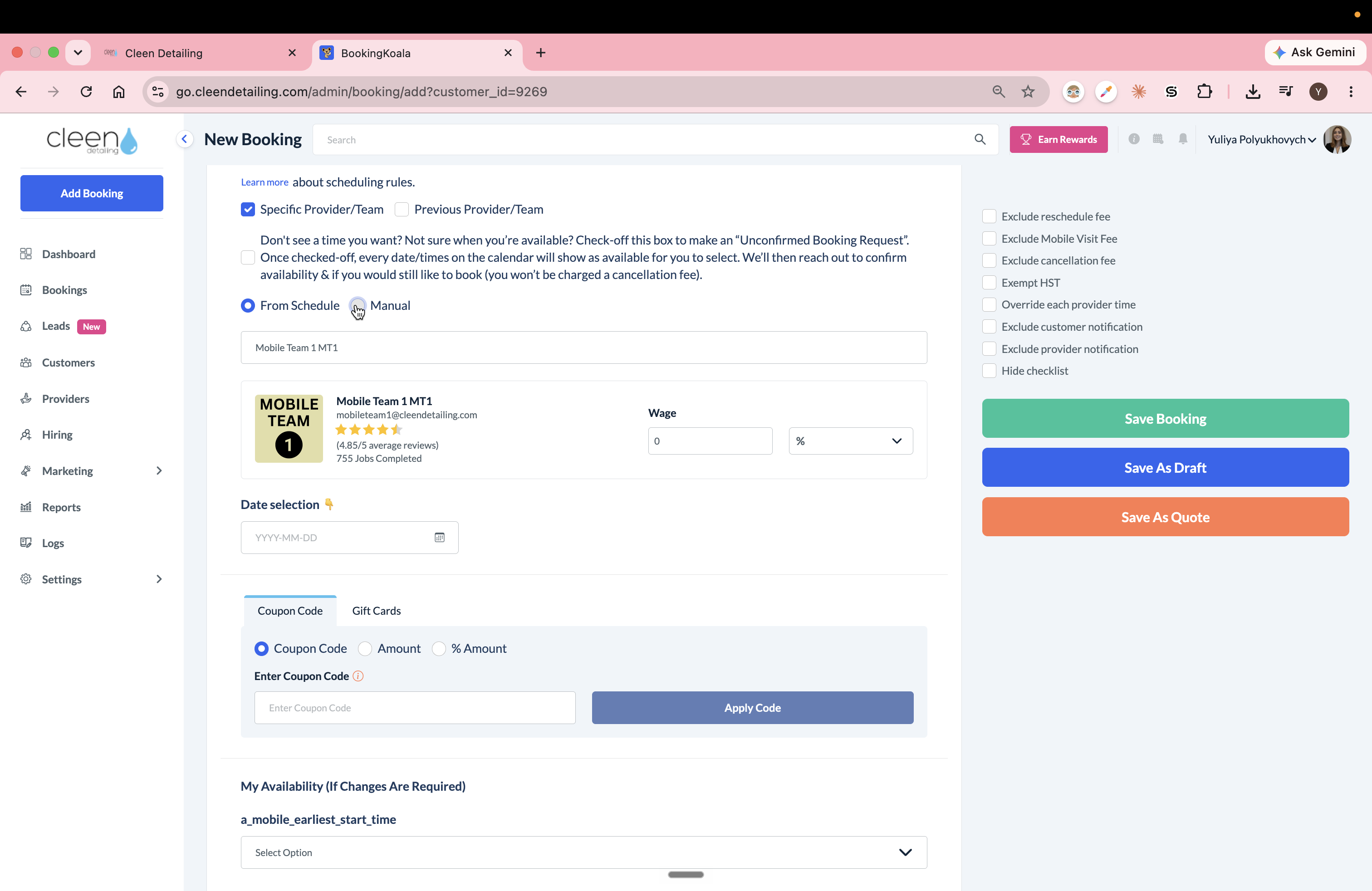Image resolution: width=1372 pixels, height=891 pixels.
Task: Open the info icon next to Enter Coupon Code
Action: (358, 676)
